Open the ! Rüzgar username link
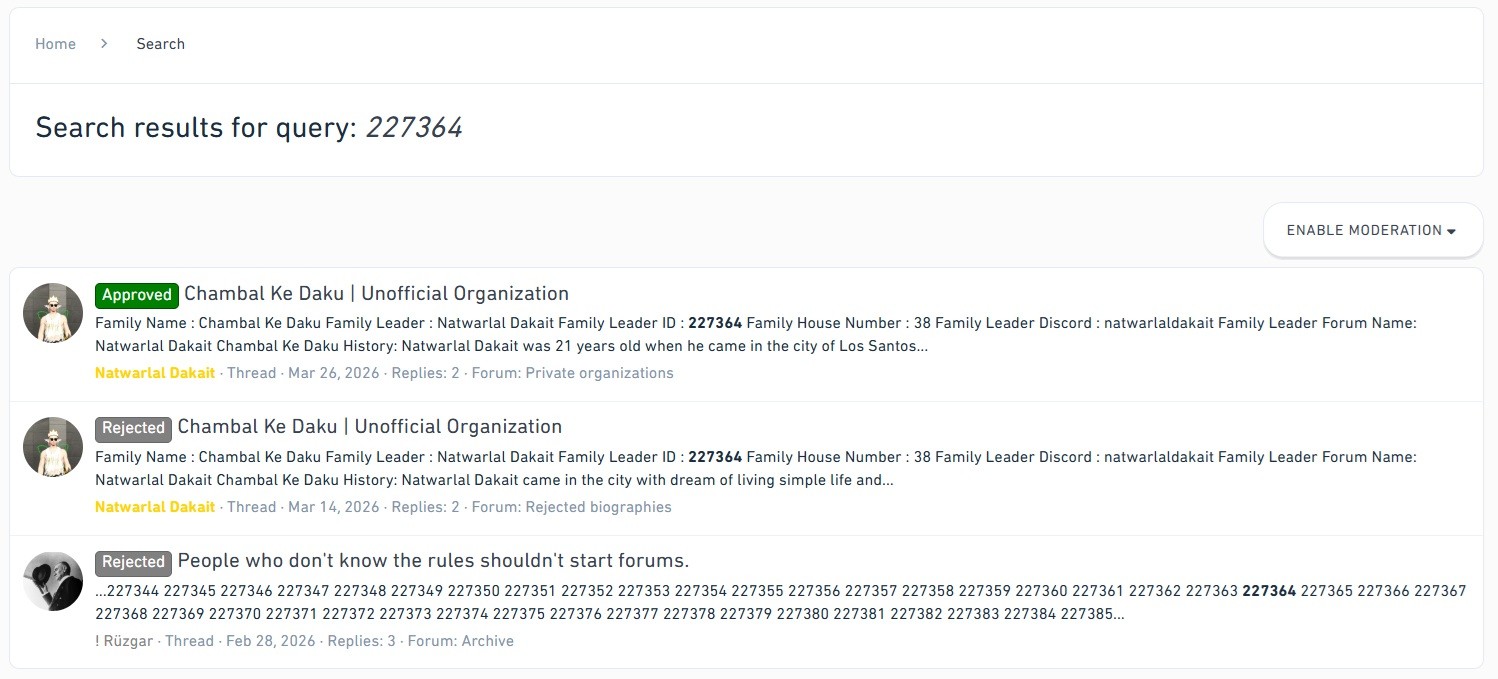Image resolution: width=1498 pixels, height=679 pixels. coord(124,641)
